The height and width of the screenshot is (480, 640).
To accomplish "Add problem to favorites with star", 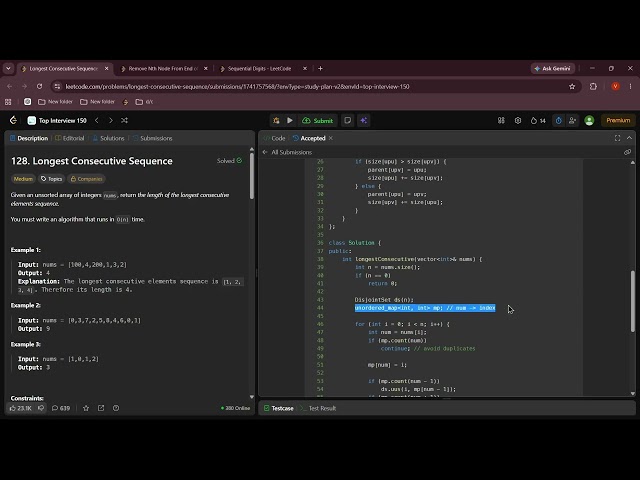I will [86, 408].
